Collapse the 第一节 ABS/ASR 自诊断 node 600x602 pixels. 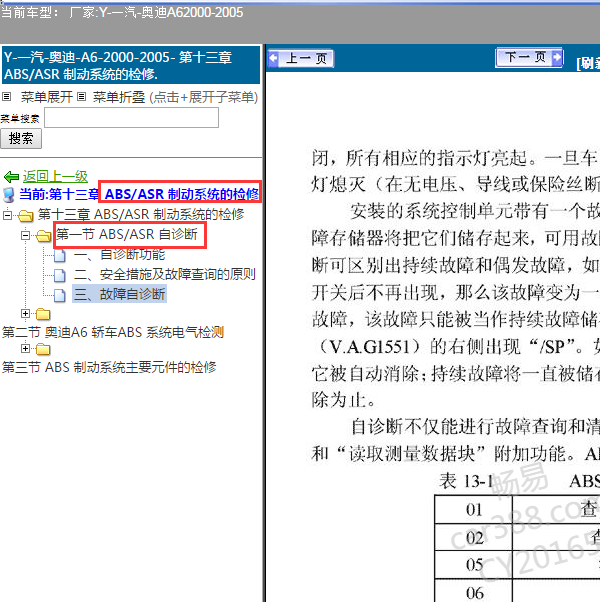25,235
